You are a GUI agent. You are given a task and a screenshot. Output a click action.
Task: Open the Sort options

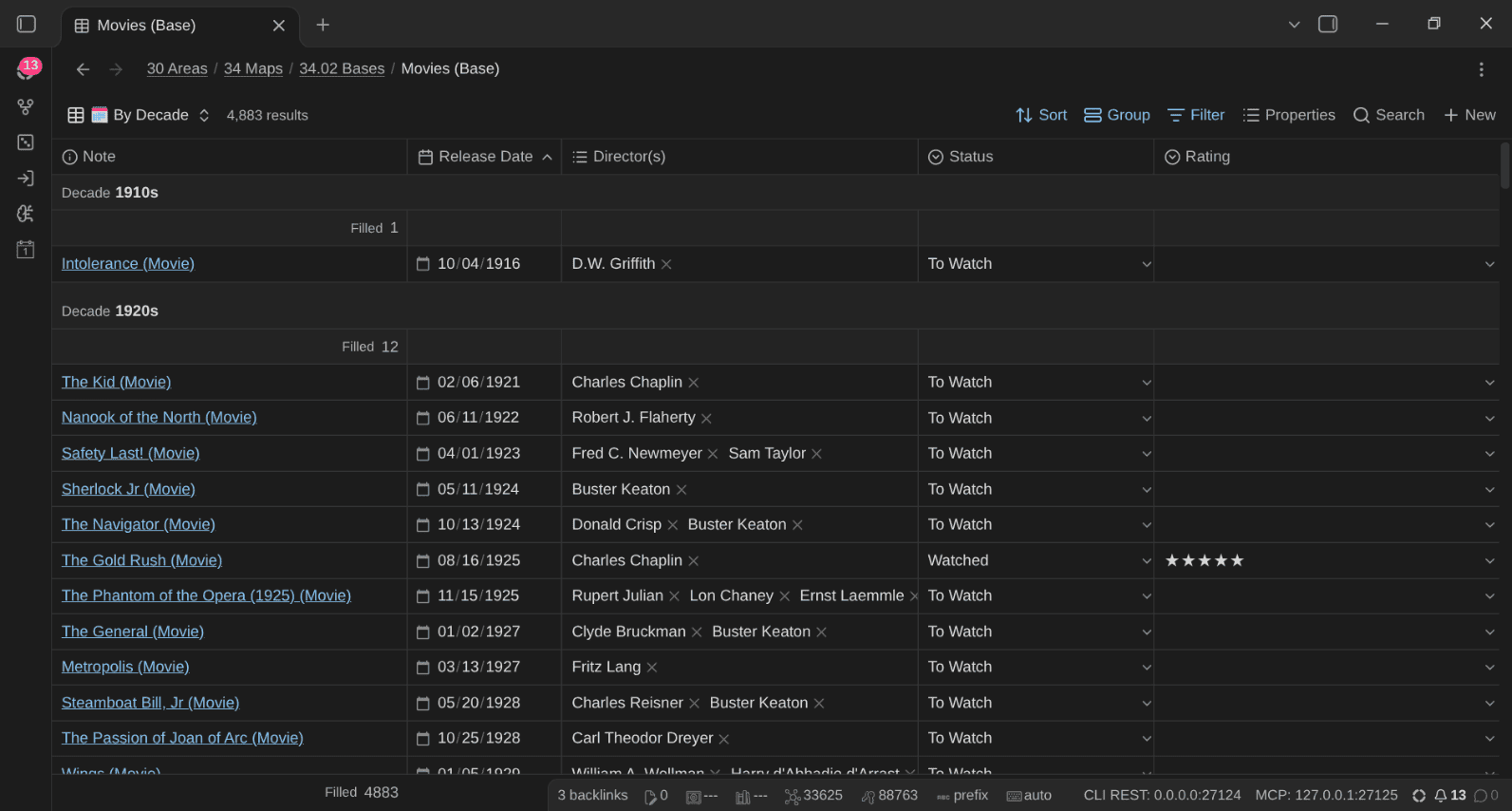tap(1041, 115)
